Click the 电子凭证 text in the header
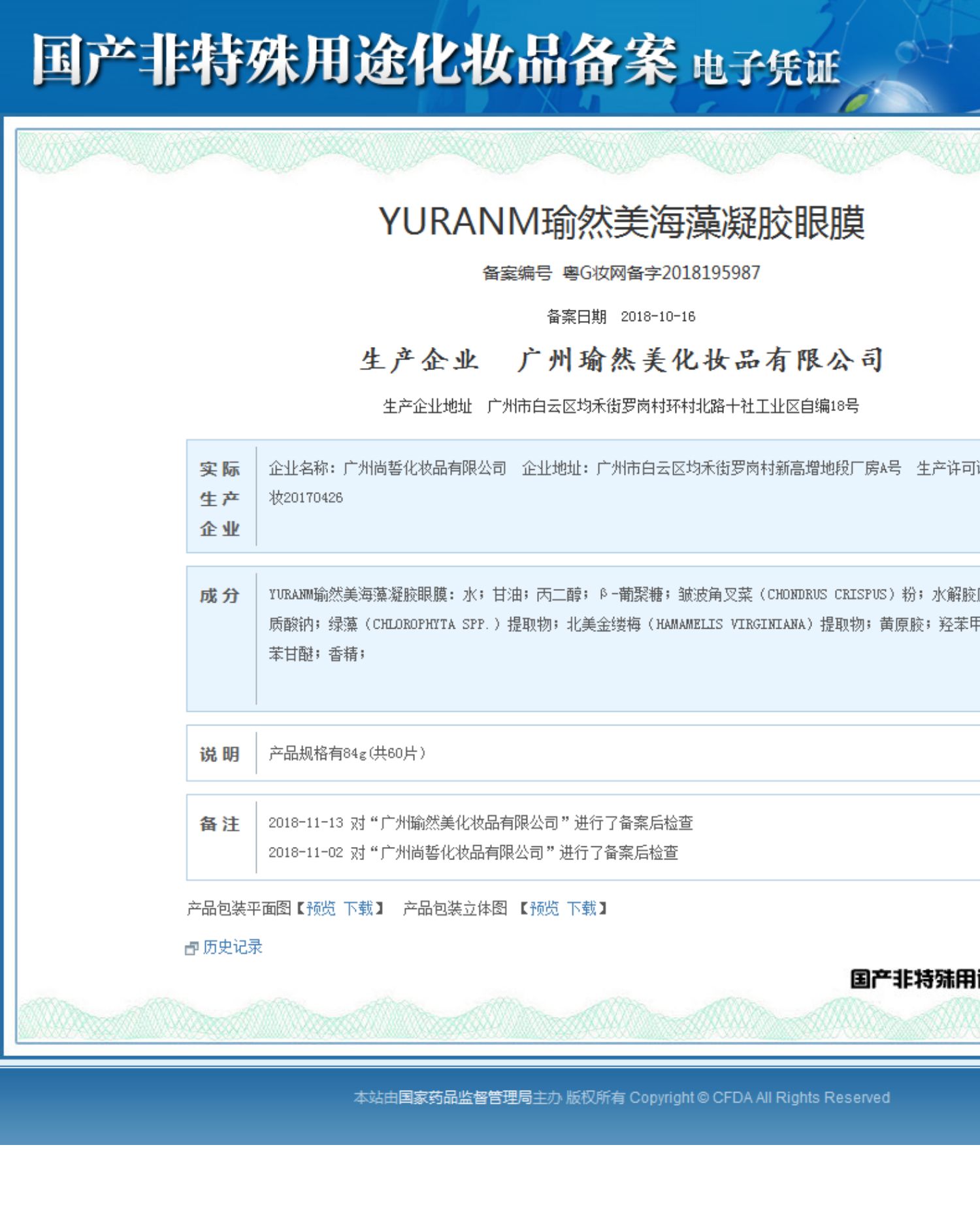980x1211 pixels. click(x=766, y=68)
